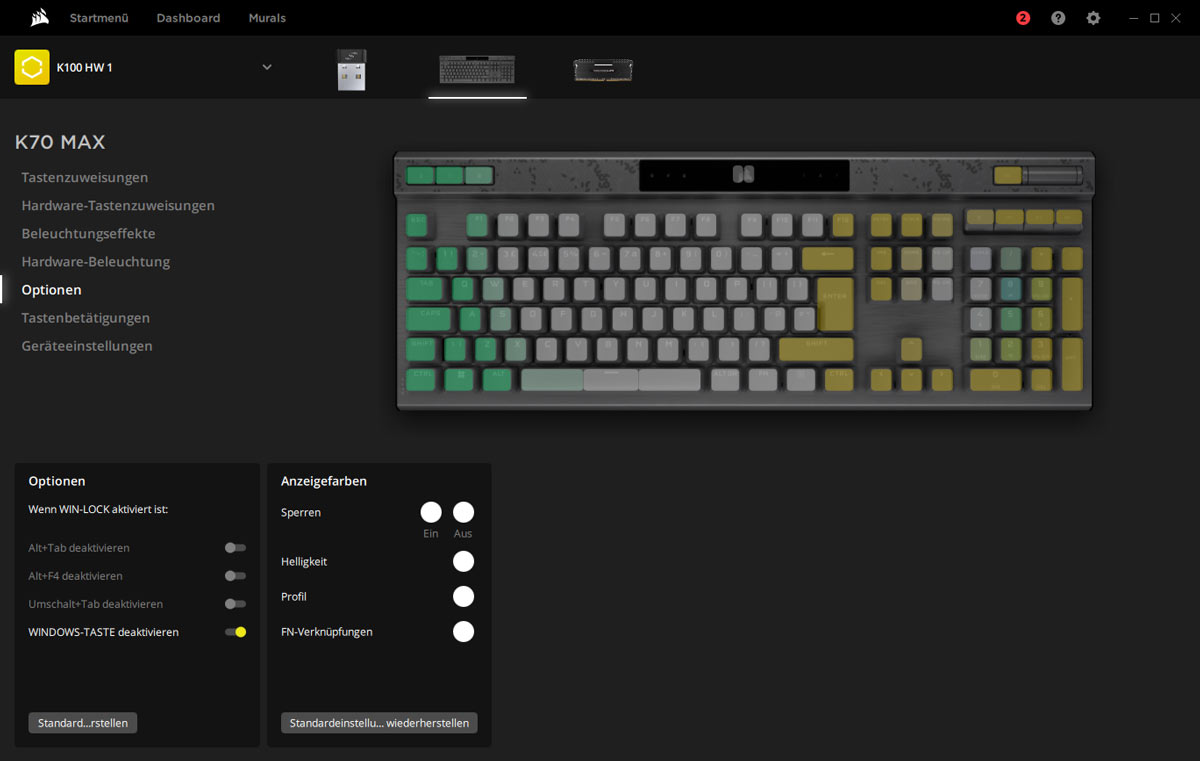
Task: Go to Geräteeinstellungen
Action: coord(86,346)
